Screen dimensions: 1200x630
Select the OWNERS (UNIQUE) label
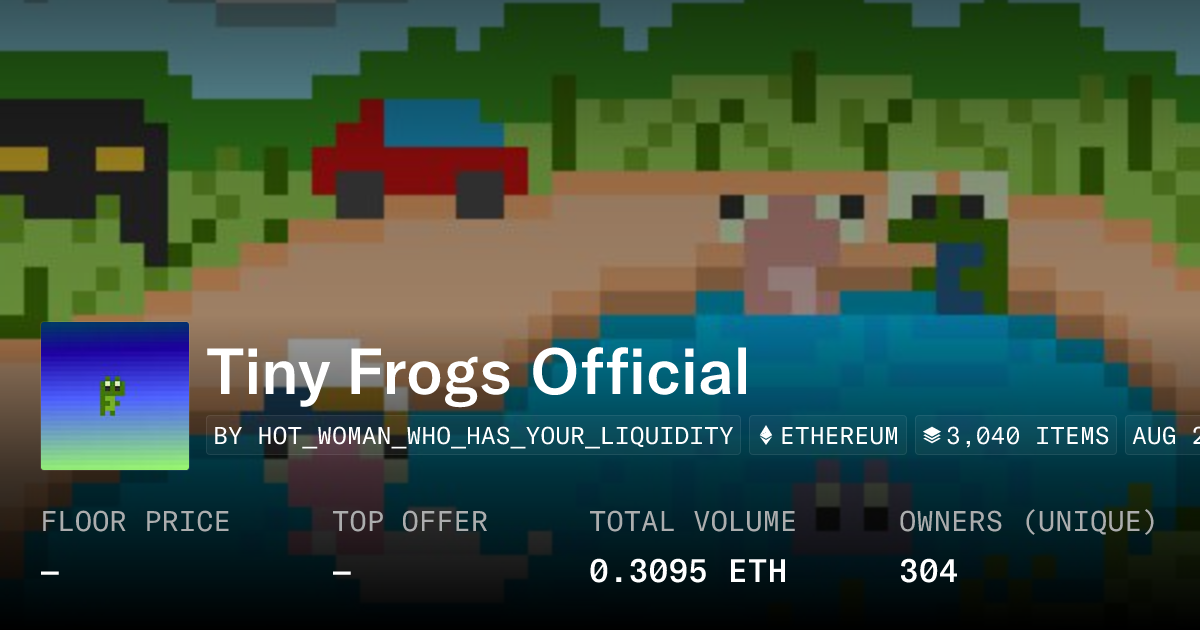(x=1028, y=522)
